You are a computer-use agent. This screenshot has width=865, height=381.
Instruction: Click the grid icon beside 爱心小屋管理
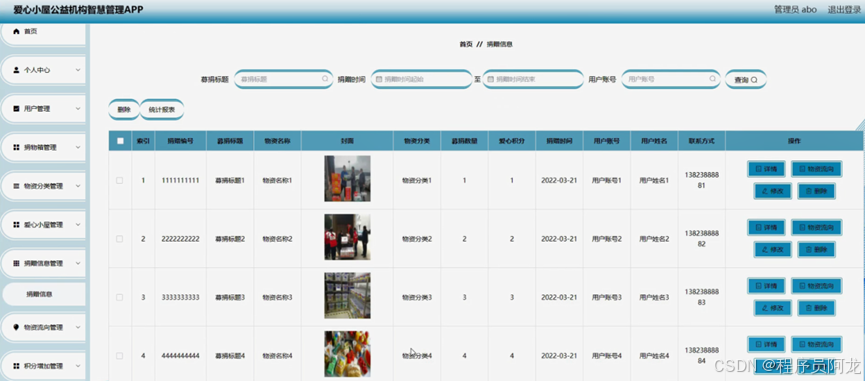pyautogui.click(x=16, y=224)
